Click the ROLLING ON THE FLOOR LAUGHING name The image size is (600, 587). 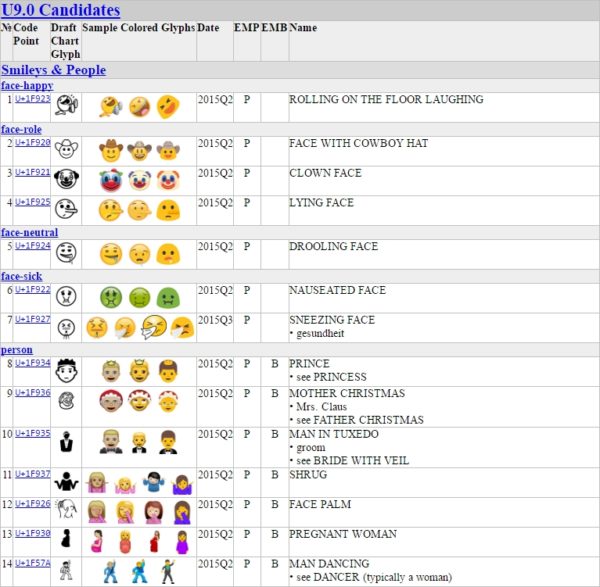pos(386,99)
